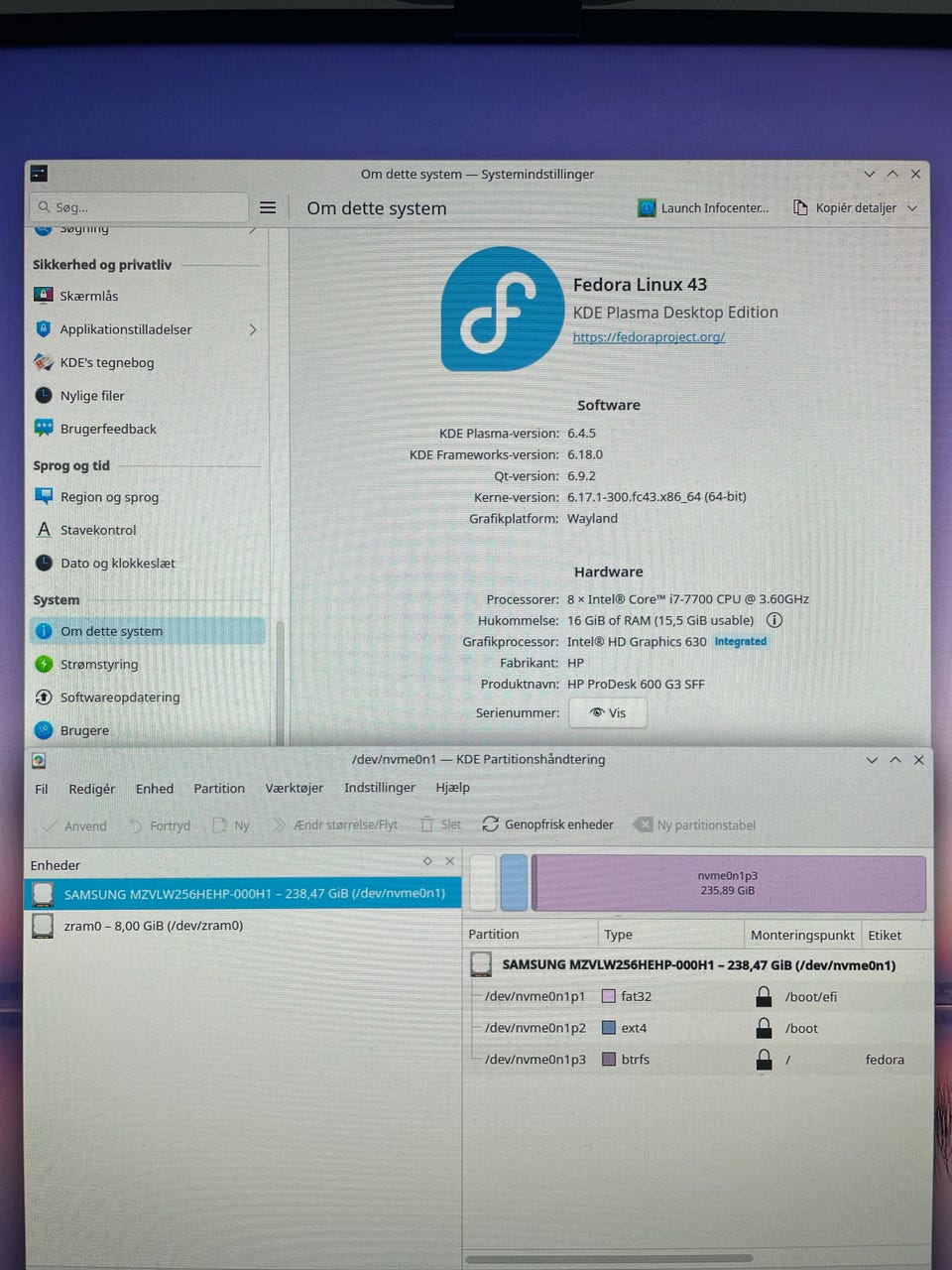Image resolution: width=952 pixels, height=1270 pixels.
Task: Click Partitionshåndtering window title icon
Action: (39, 760)
